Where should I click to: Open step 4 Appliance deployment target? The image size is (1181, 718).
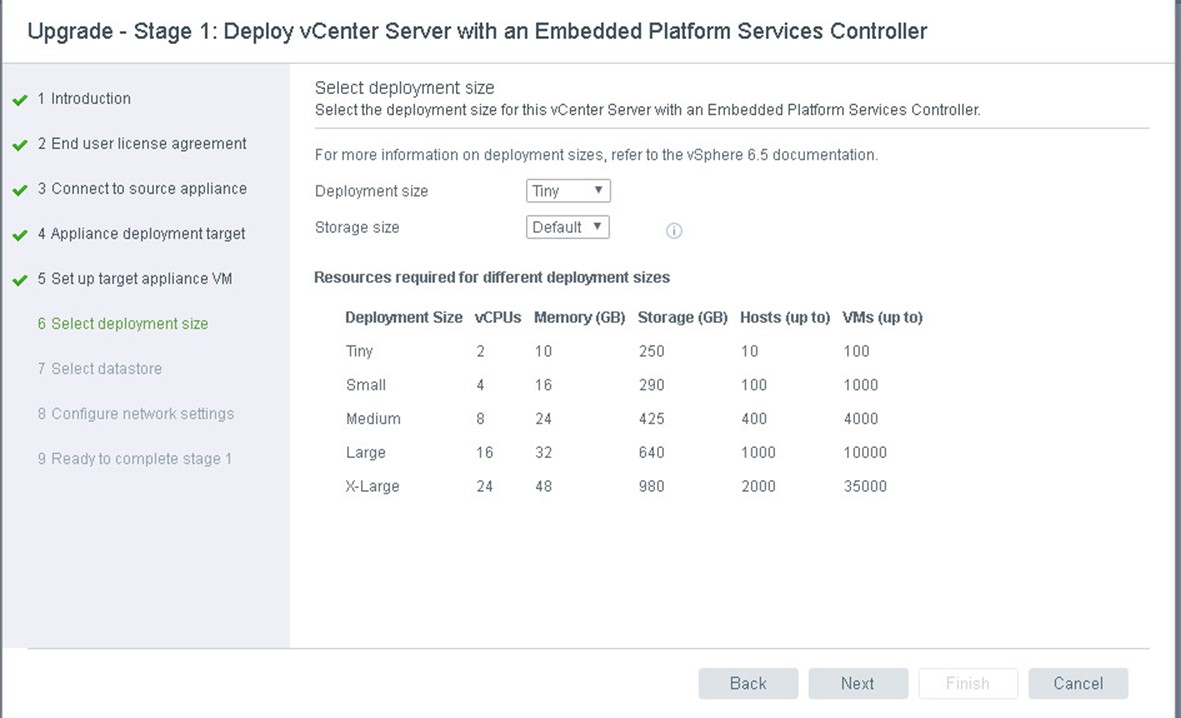point(142,234)
